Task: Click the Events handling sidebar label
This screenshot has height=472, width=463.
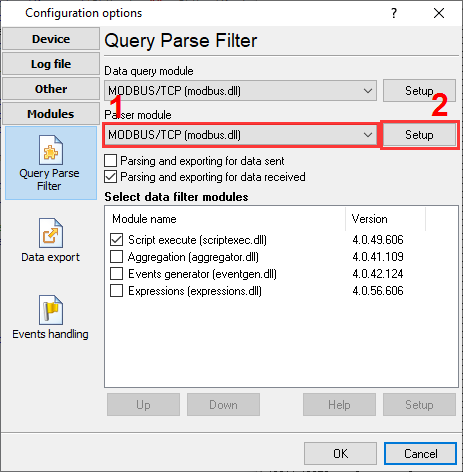Action: (x=50, y=334)
